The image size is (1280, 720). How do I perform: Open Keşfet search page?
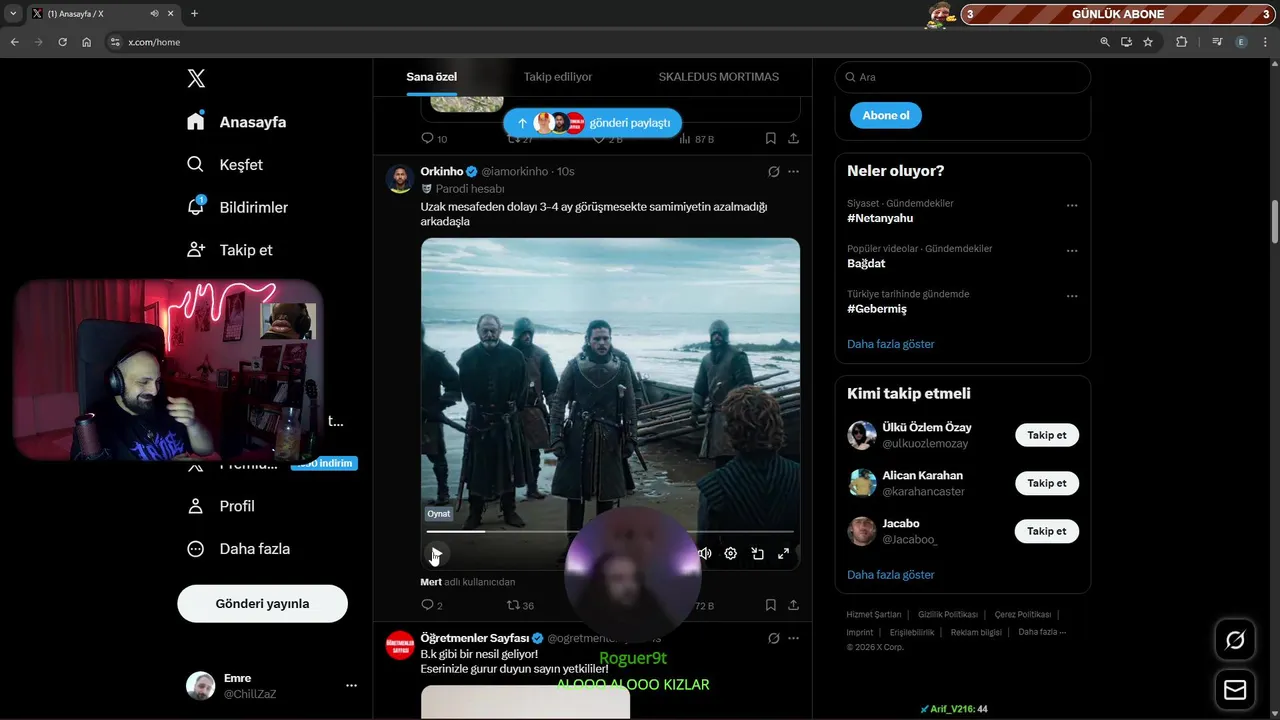(225, 165)
